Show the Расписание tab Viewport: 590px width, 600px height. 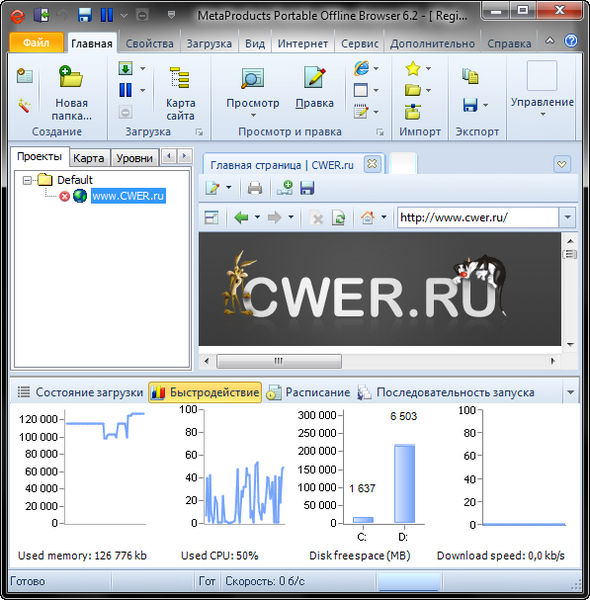308,392
